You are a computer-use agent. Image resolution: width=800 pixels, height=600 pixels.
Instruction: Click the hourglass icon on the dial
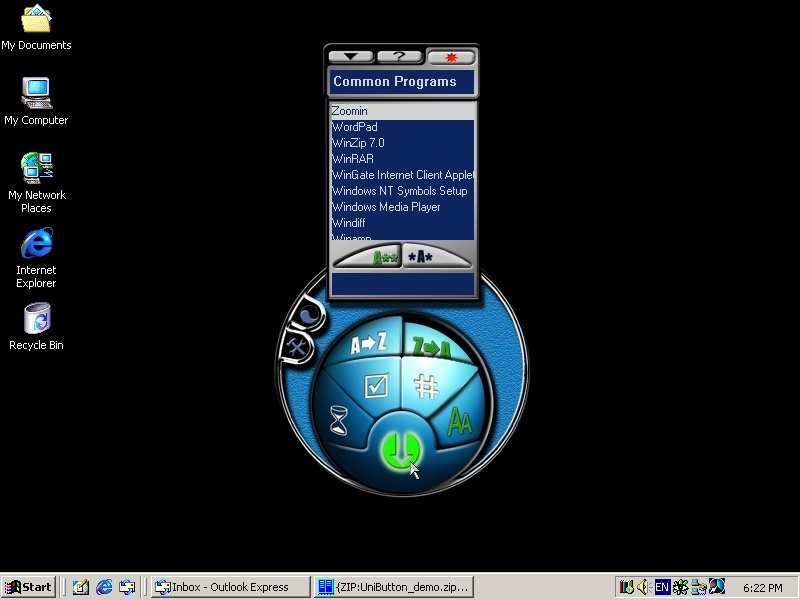pyautogui.click(x=338, y=420)
